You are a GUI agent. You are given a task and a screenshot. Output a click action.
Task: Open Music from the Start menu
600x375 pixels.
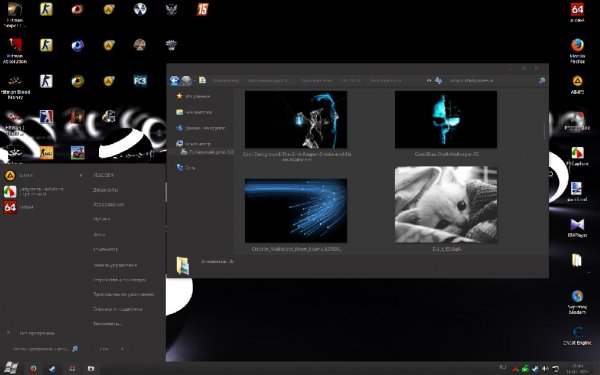tap(101, 219)
